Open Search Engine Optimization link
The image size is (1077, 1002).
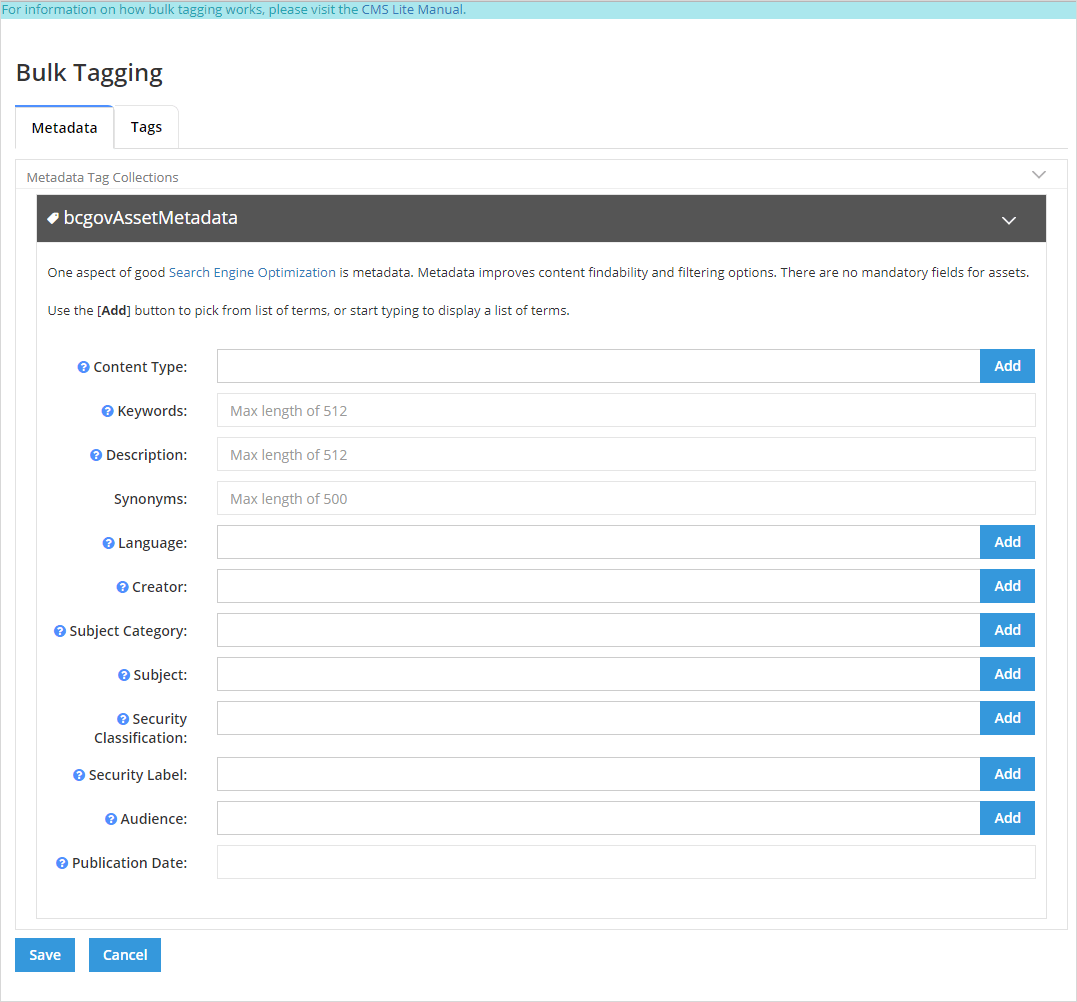[252, 272]
